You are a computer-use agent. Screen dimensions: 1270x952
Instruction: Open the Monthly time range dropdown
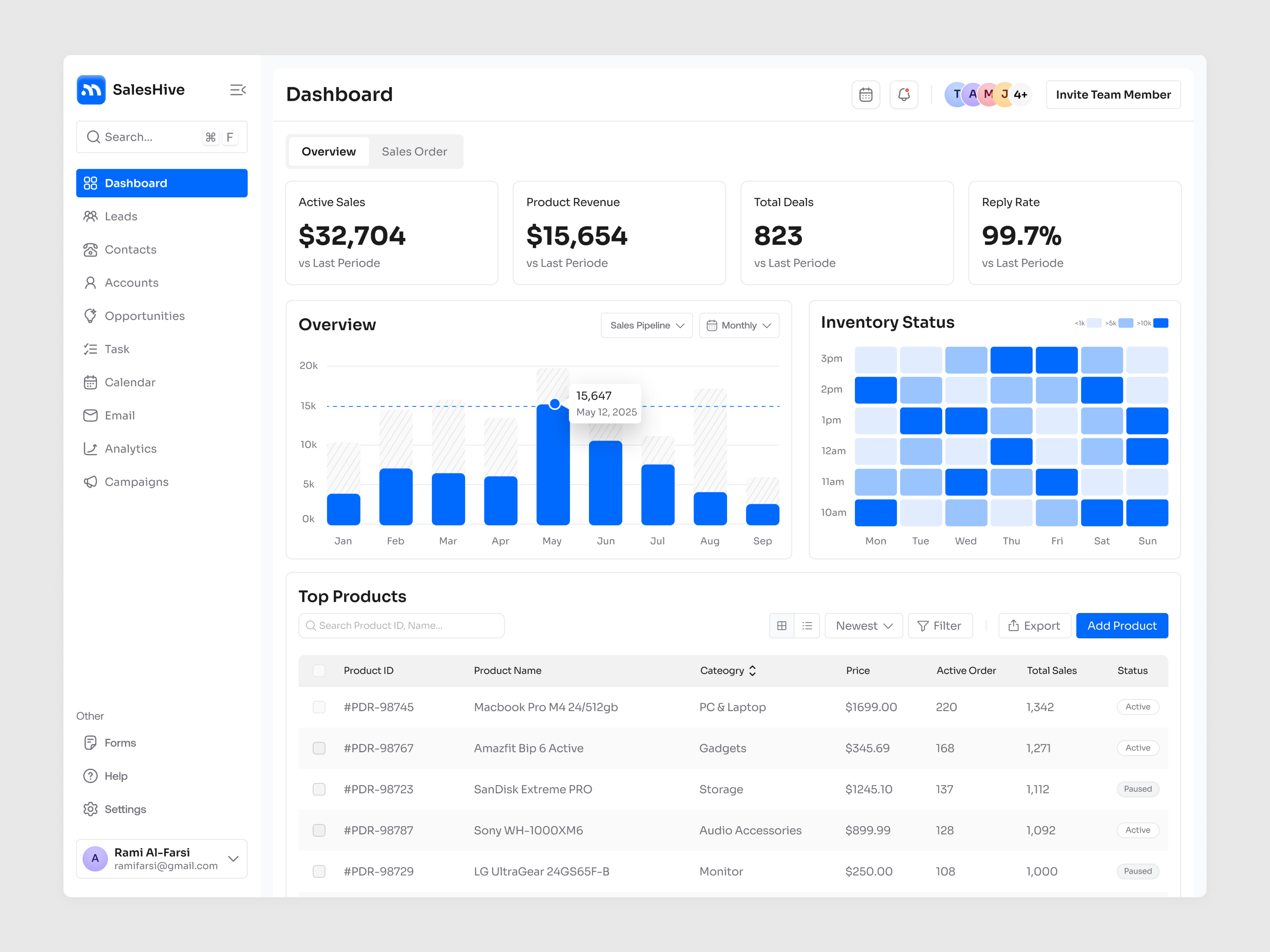coord(739,325)
